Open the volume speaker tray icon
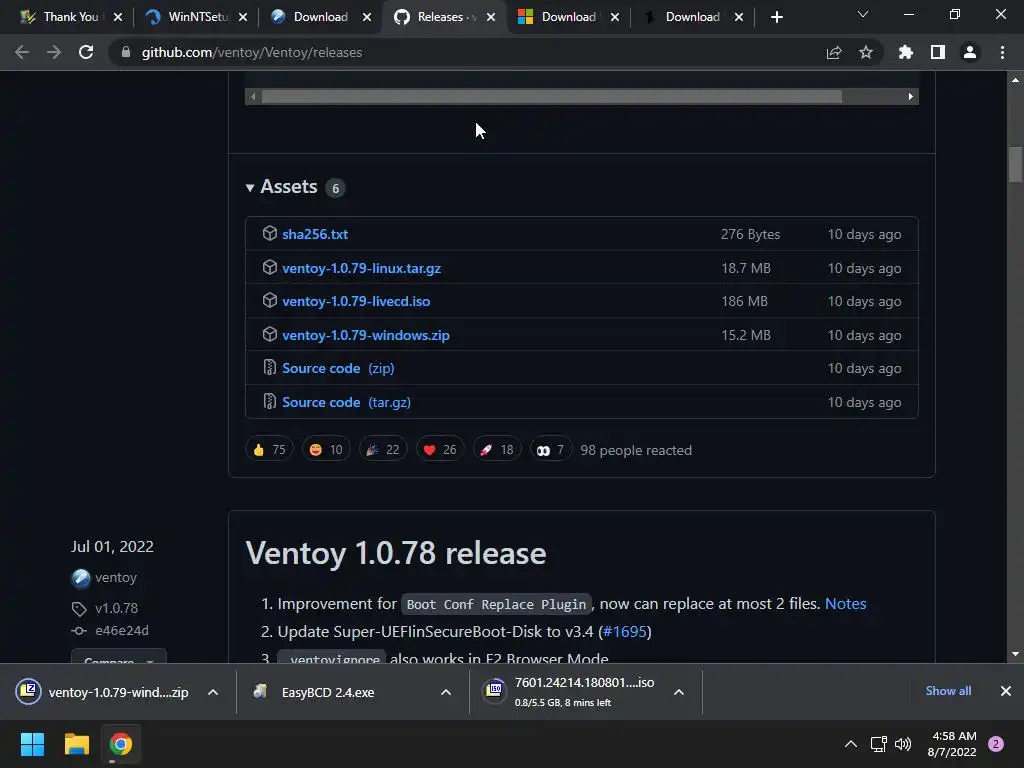The height and width of the screenshot is (768, 1024). click(903, 744)
